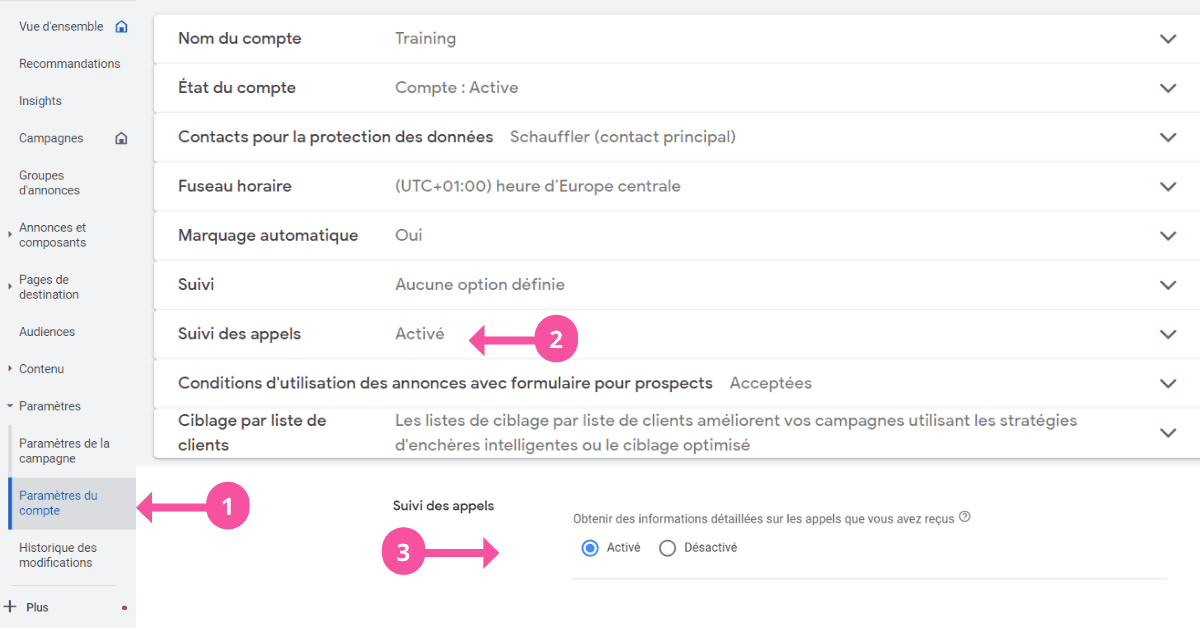
Task: Expand the Fuseau horaire row
Action: (1167, 186)
